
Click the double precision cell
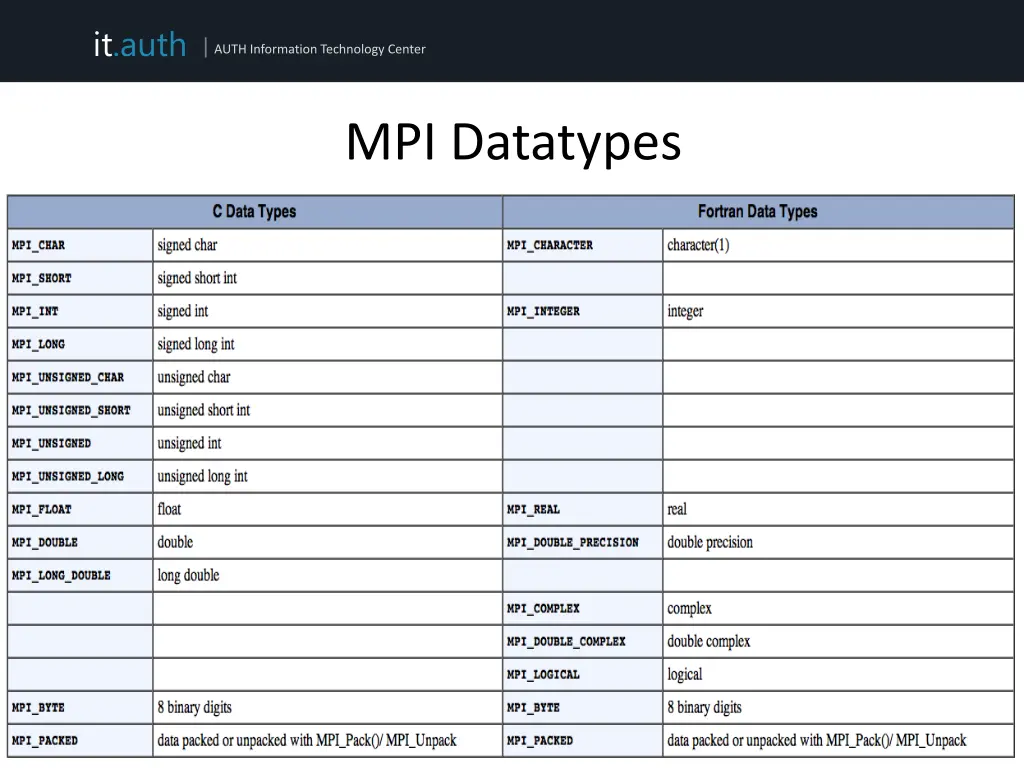pos(839,543)
